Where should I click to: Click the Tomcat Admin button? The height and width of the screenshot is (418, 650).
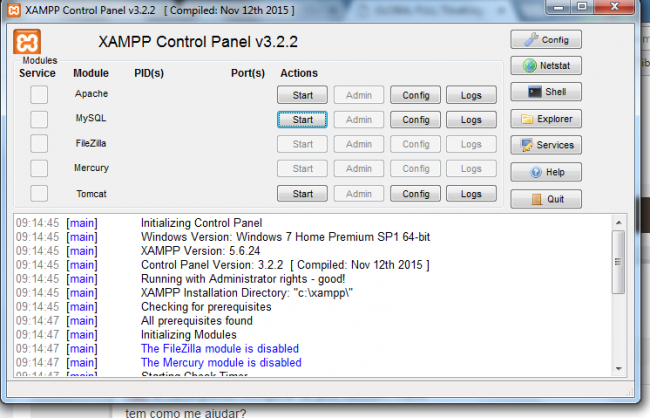(359, 194)
